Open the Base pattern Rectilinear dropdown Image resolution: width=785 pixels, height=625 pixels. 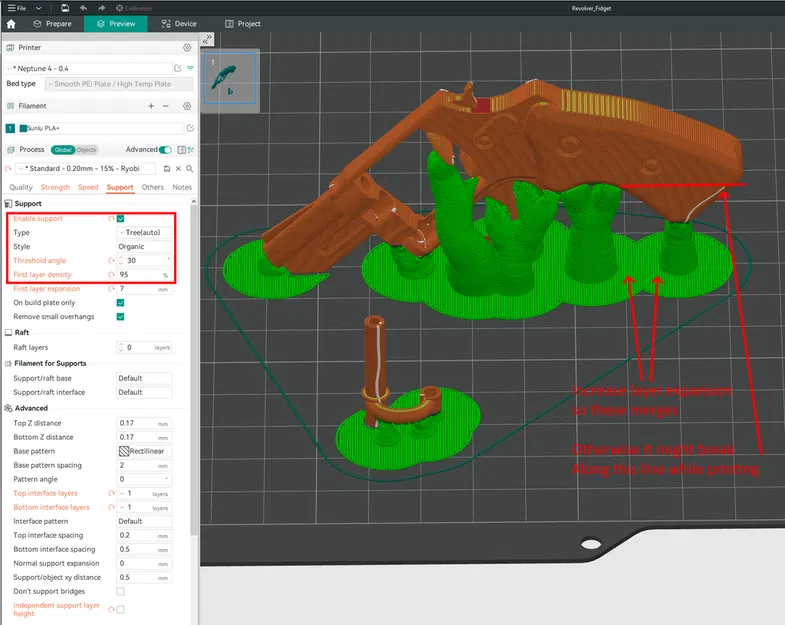click(144, 452)
